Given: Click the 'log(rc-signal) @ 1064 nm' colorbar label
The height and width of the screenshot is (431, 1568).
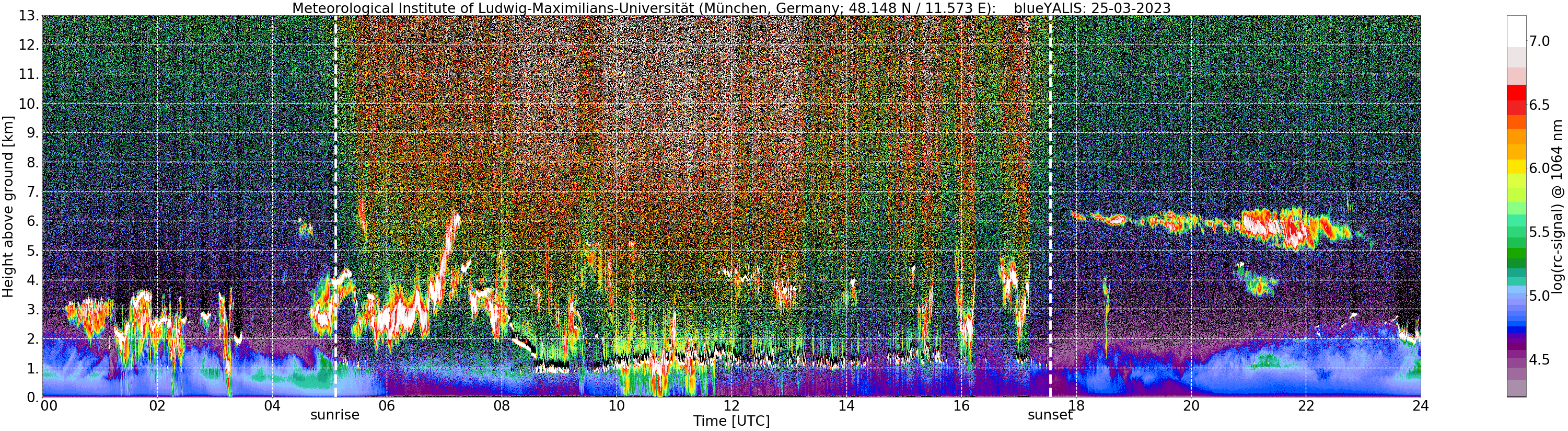Looking at the screenshot, I should click(1558, 206).
